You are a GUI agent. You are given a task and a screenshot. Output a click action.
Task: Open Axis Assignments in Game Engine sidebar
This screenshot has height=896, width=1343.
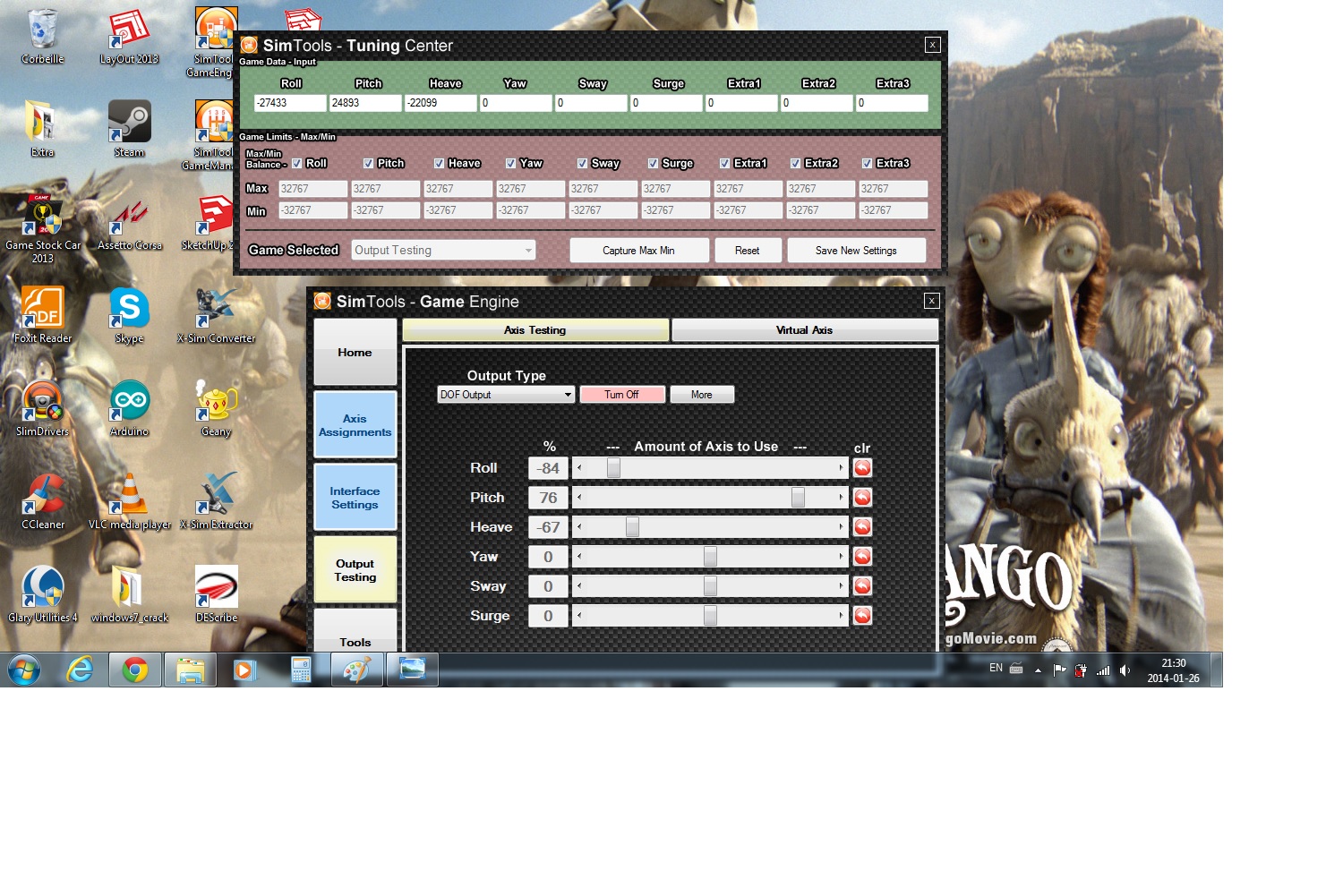[x=355, y=425]
